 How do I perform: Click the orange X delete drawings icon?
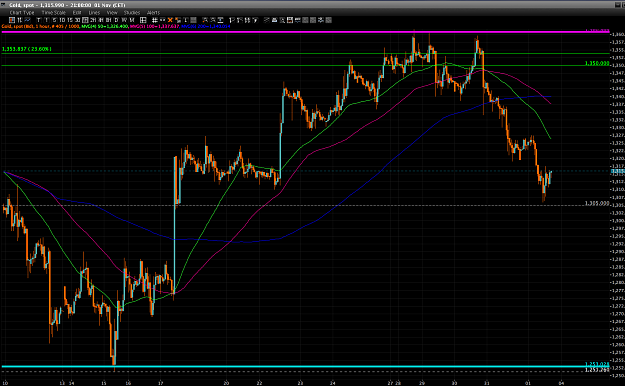click(170, 20)
